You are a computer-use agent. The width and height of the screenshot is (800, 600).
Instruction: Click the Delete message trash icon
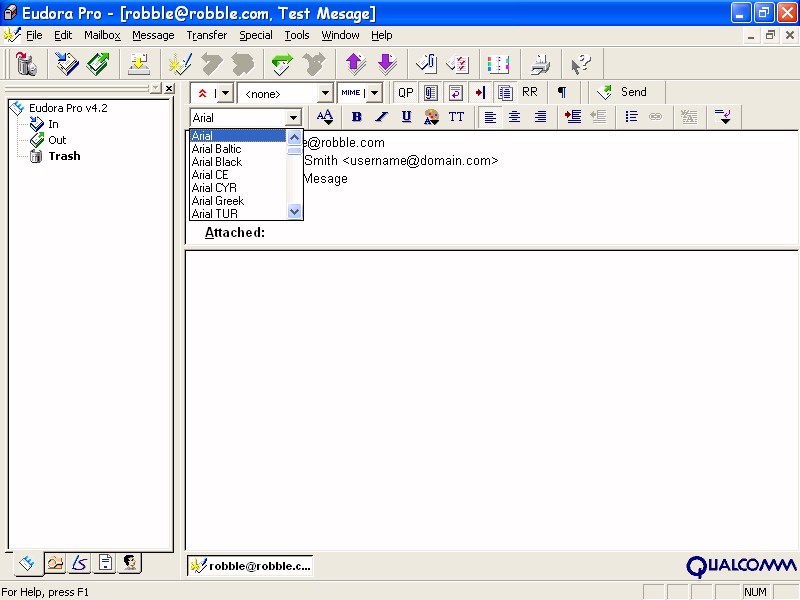[x=26, y=64]
